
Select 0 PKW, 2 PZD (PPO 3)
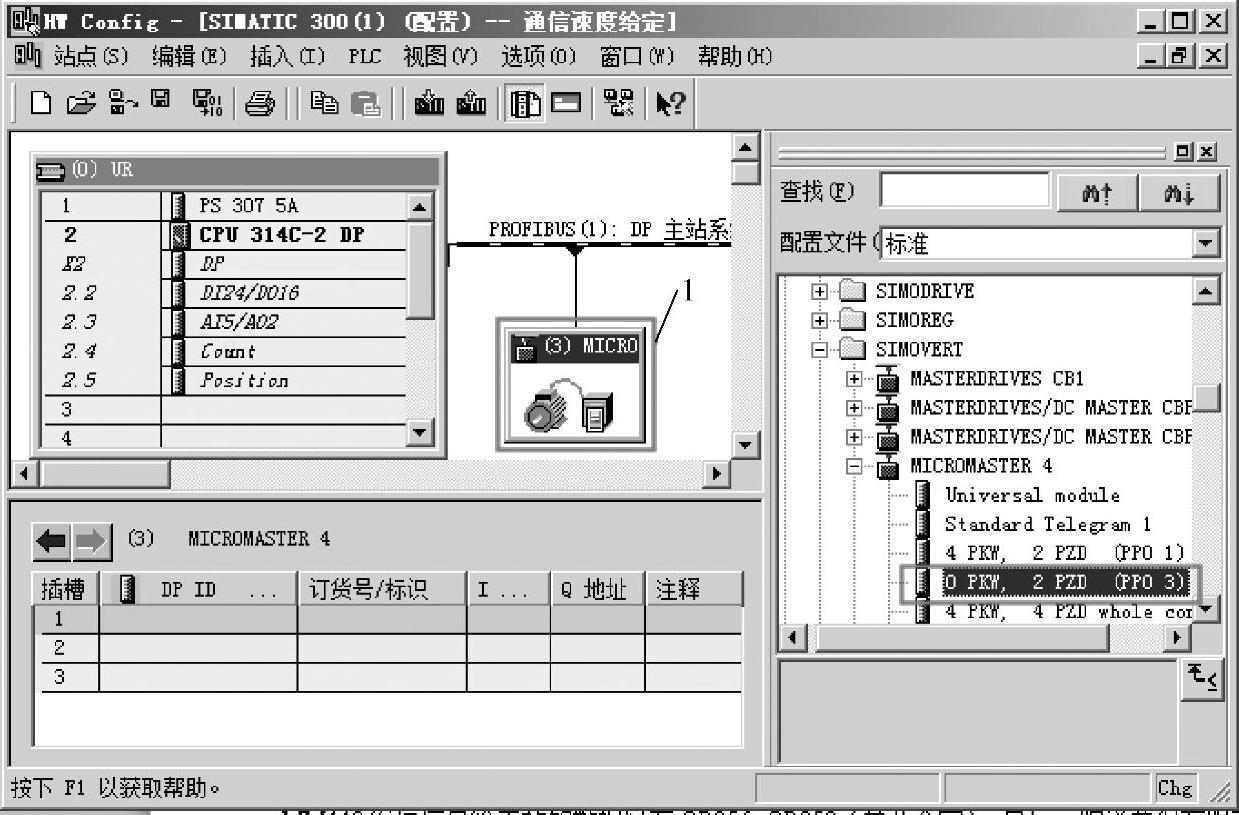(x=1064, y=582)
